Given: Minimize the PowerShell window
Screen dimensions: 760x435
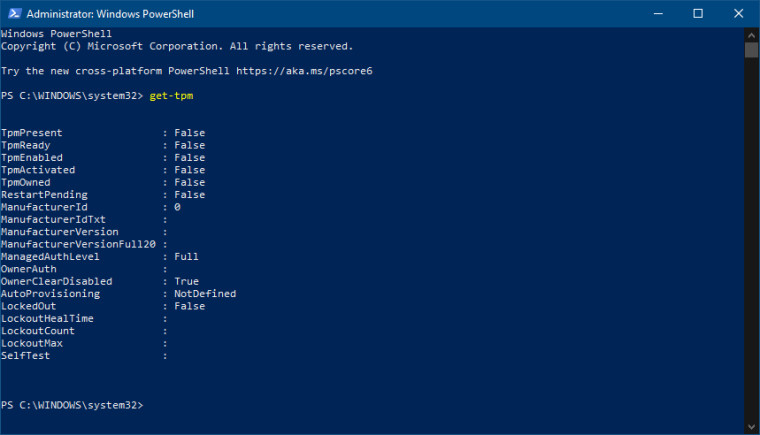Looking at the screenshot, I should [x=654, y=13].
